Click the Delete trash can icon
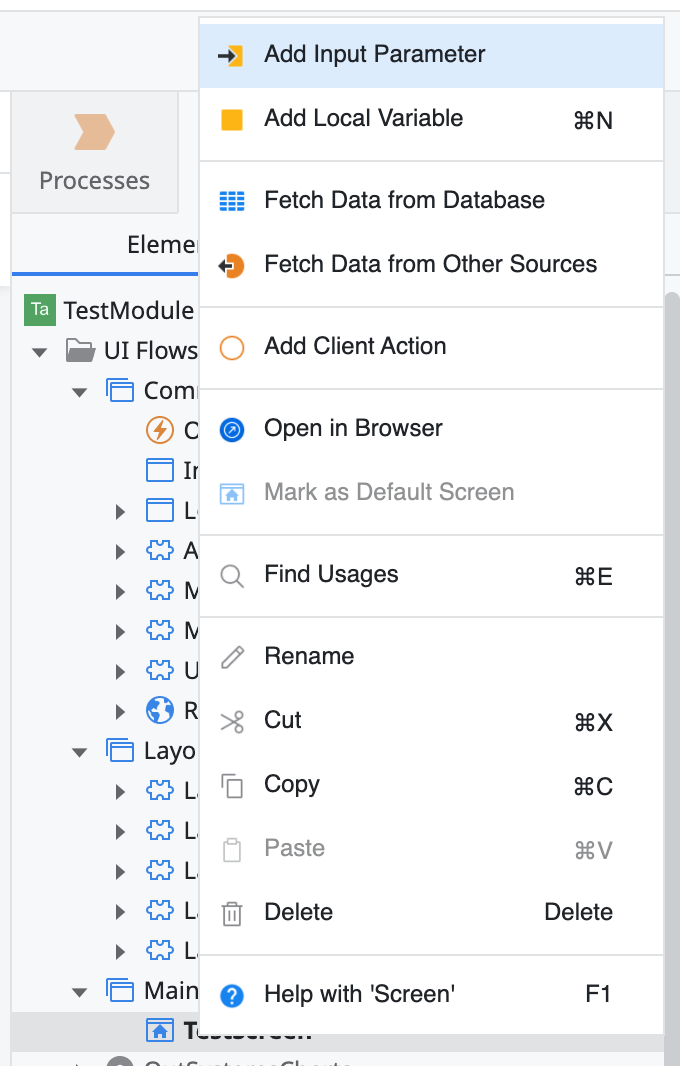The width and height of the screenshot is (684, 1066). [231, 913]
